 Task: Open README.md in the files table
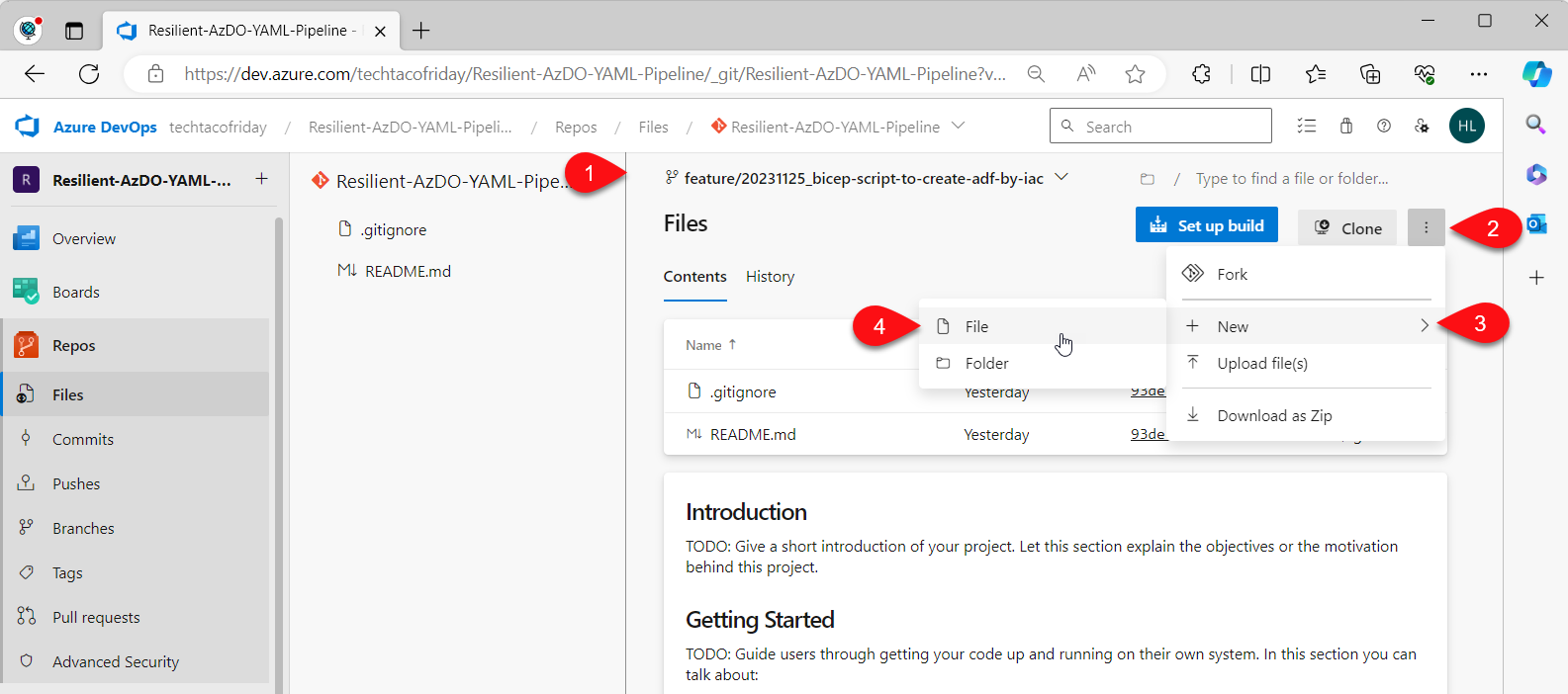pos(753,434)
